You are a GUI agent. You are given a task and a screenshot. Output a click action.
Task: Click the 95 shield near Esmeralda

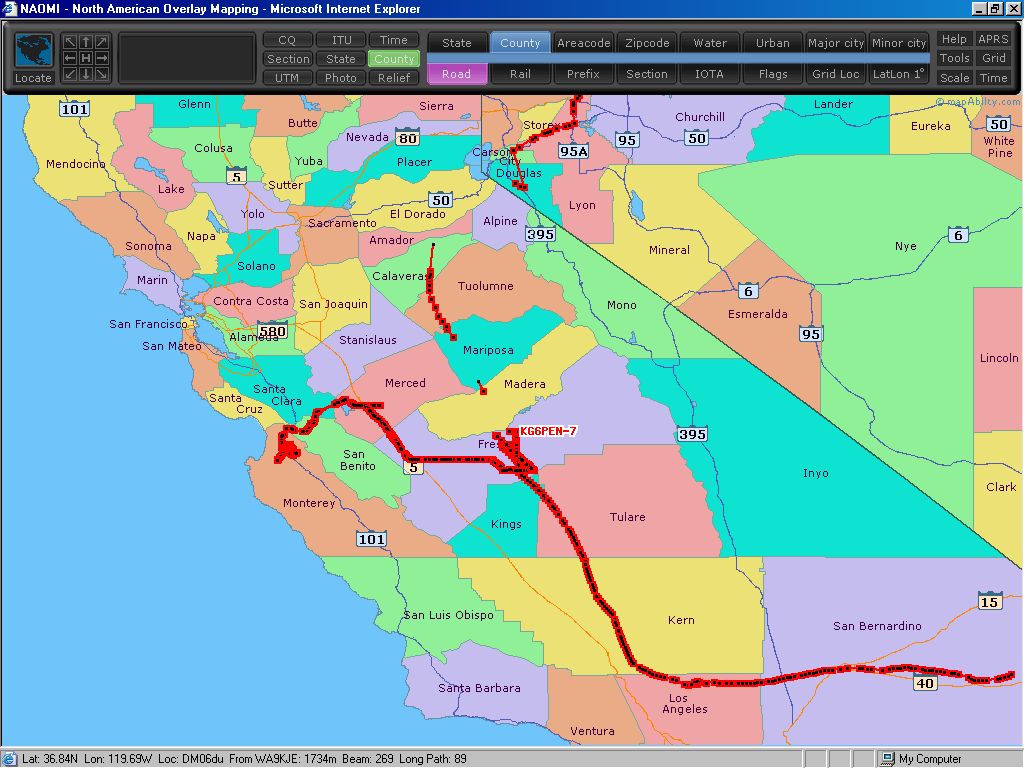(811, 334)
